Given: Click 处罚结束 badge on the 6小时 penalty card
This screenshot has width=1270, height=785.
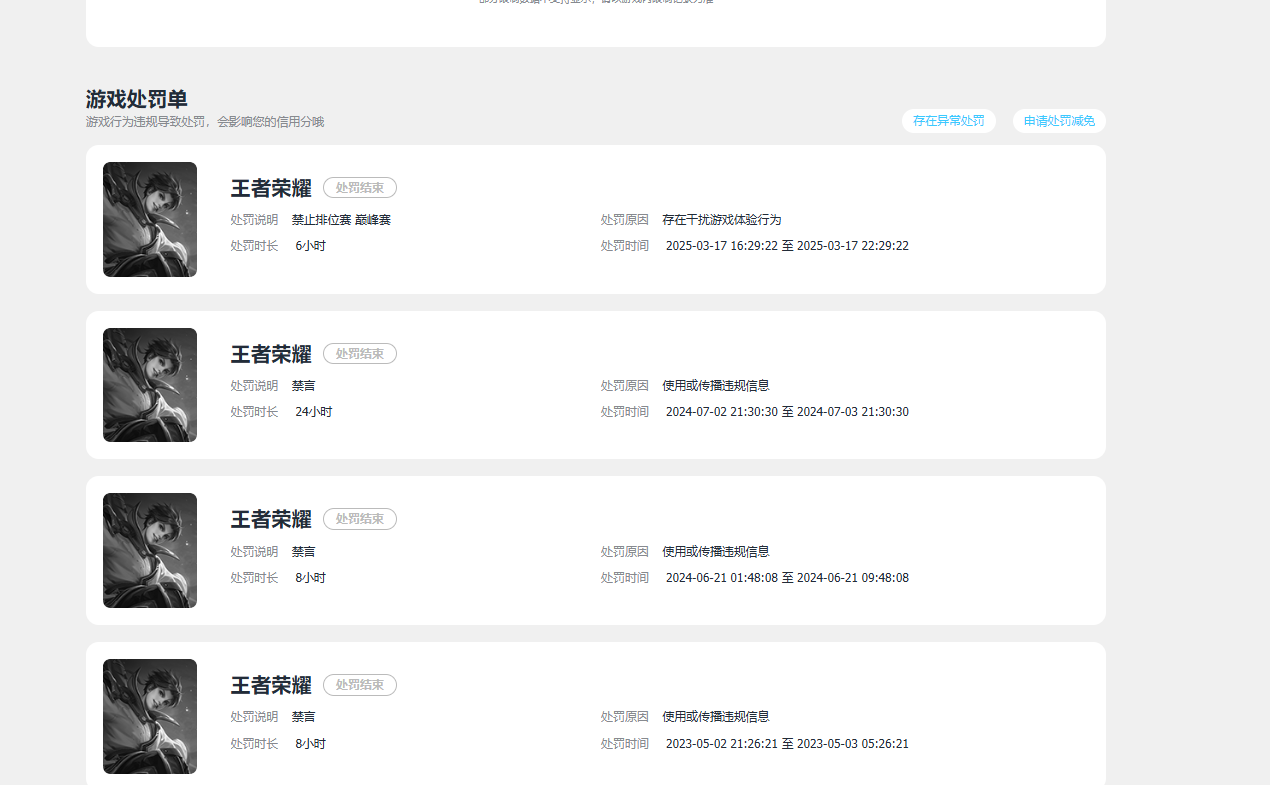Looking at the screenshot, I should pos(360,187).
